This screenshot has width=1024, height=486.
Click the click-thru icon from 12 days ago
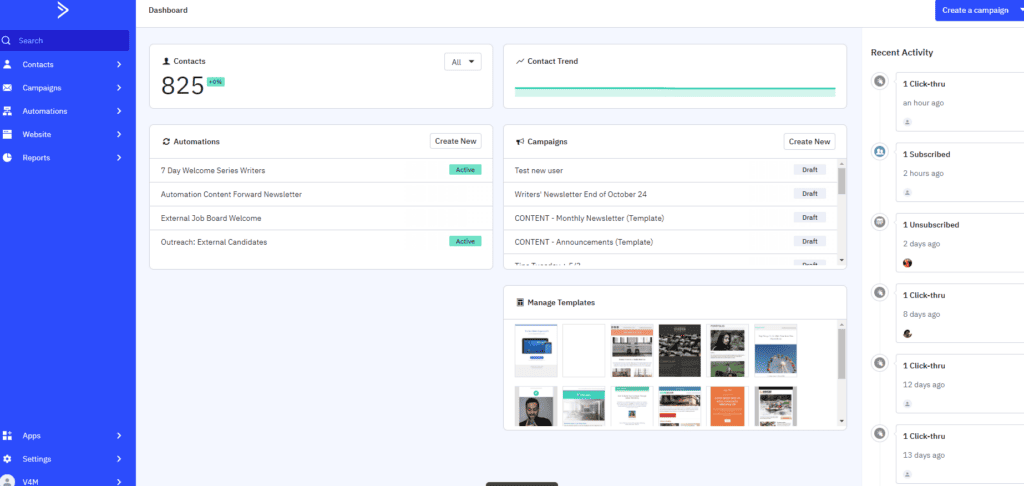tap(880, 363)
